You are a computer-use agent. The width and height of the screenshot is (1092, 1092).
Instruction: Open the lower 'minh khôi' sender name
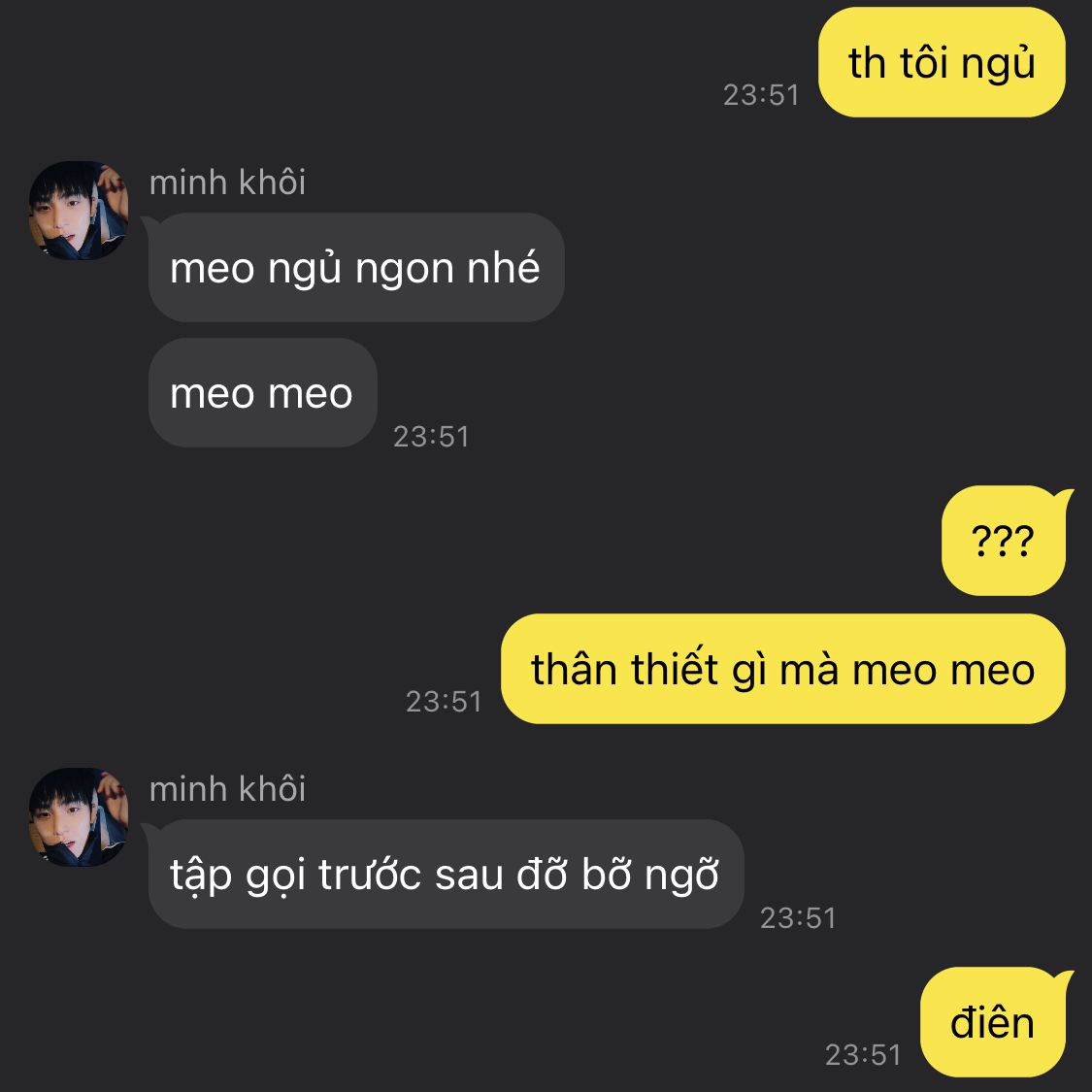coord(228,789)
